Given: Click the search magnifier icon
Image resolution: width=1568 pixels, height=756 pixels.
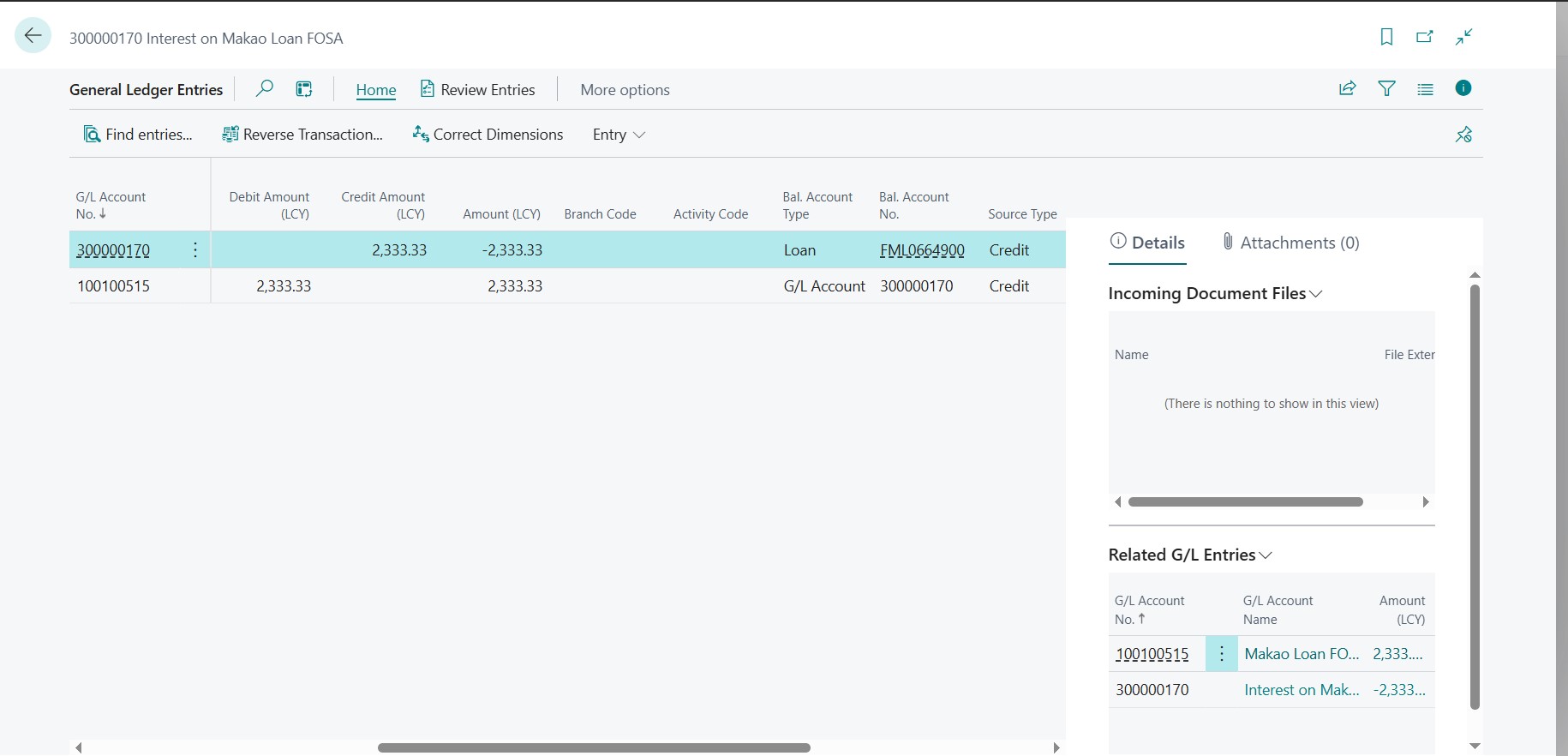Looking at the screenshot, I should point(265,88).
